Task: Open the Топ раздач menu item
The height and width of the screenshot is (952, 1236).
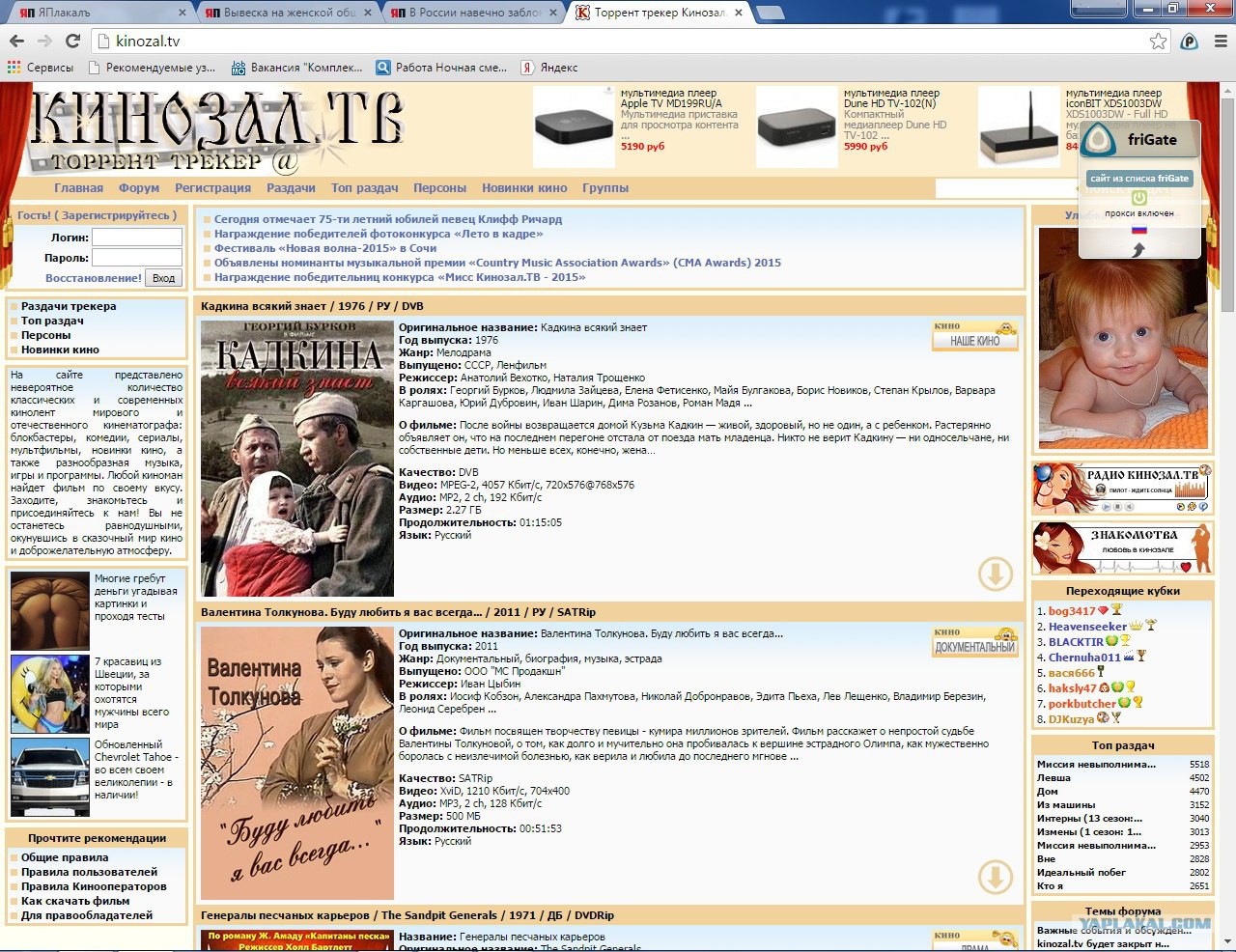Action: pos(364,188)
